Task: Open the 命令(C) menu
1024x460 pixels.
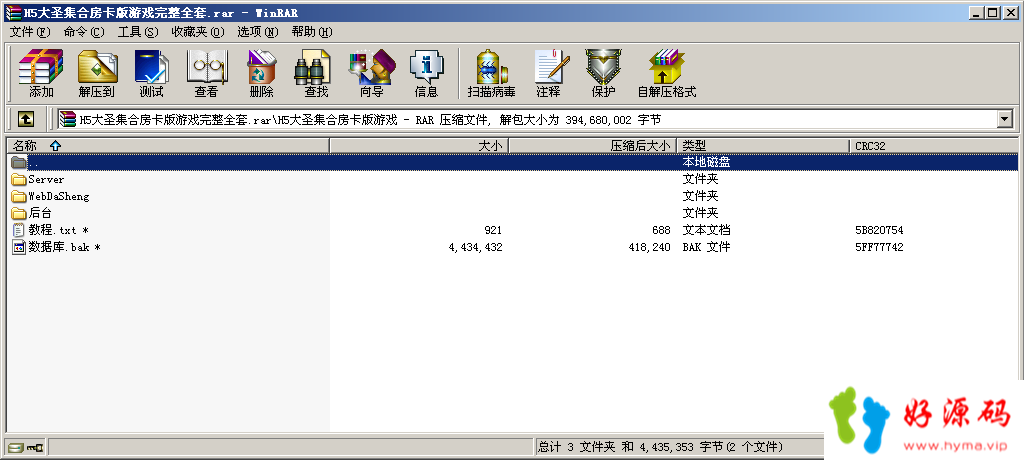Action: pyautogui.click(x=84, y=32)
